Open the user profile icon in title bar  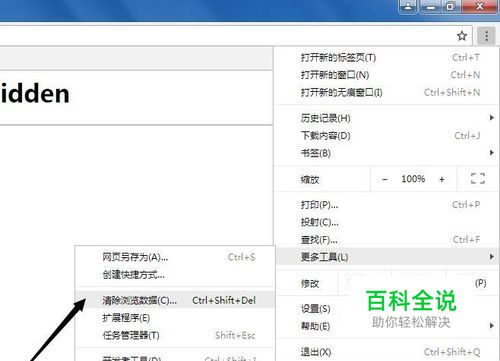(x=408, y=6)
